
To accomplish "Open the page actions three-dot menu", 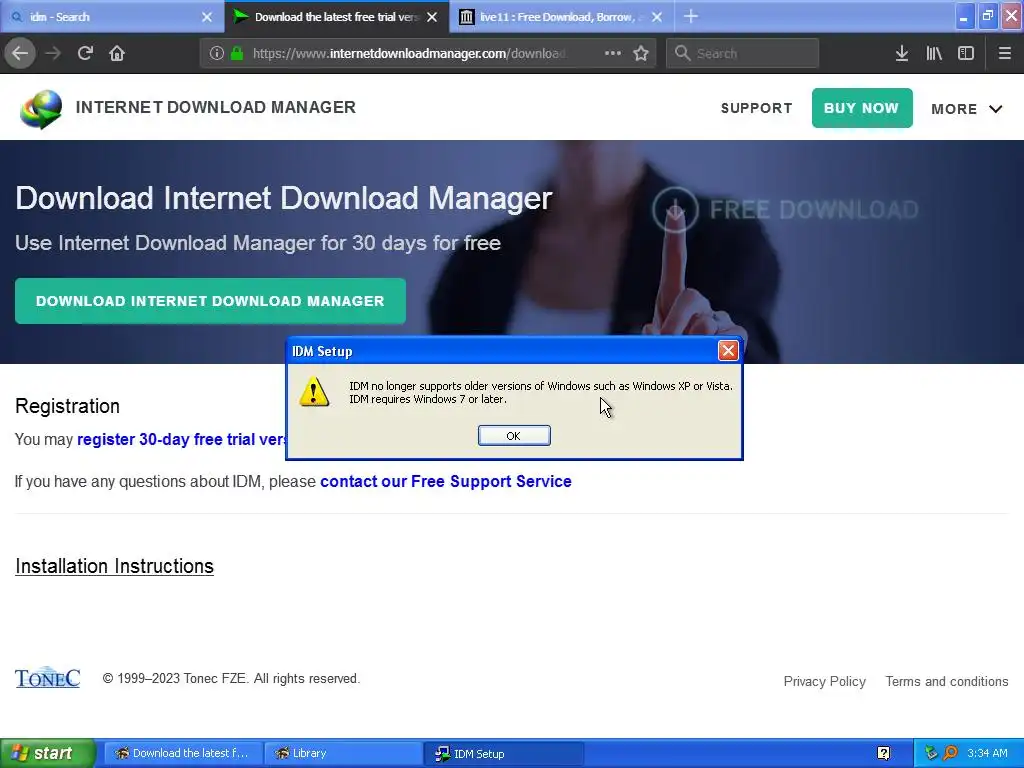I will [613, 54].
